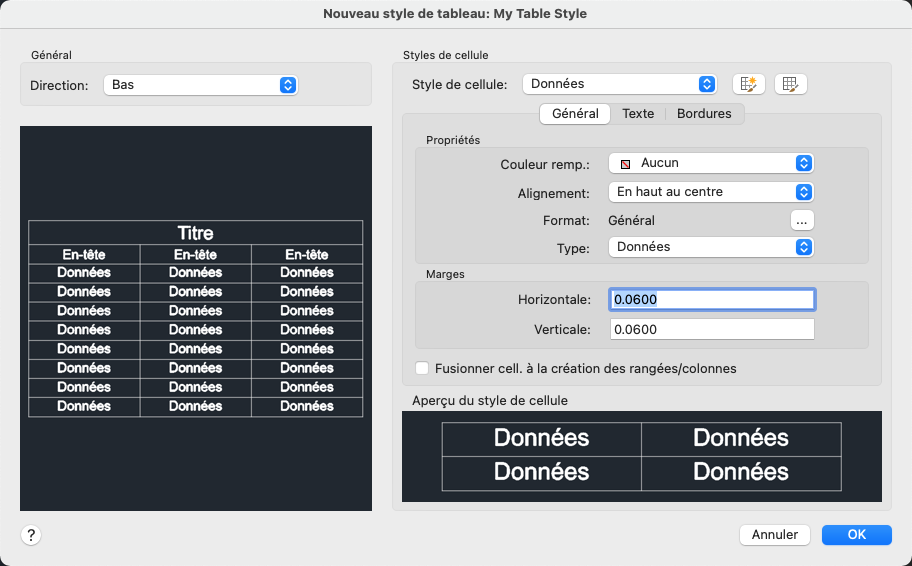Open the Couleur remp. dropdown arrow
Viewport: 912px width, 566px height.
[x=802, y=163]
